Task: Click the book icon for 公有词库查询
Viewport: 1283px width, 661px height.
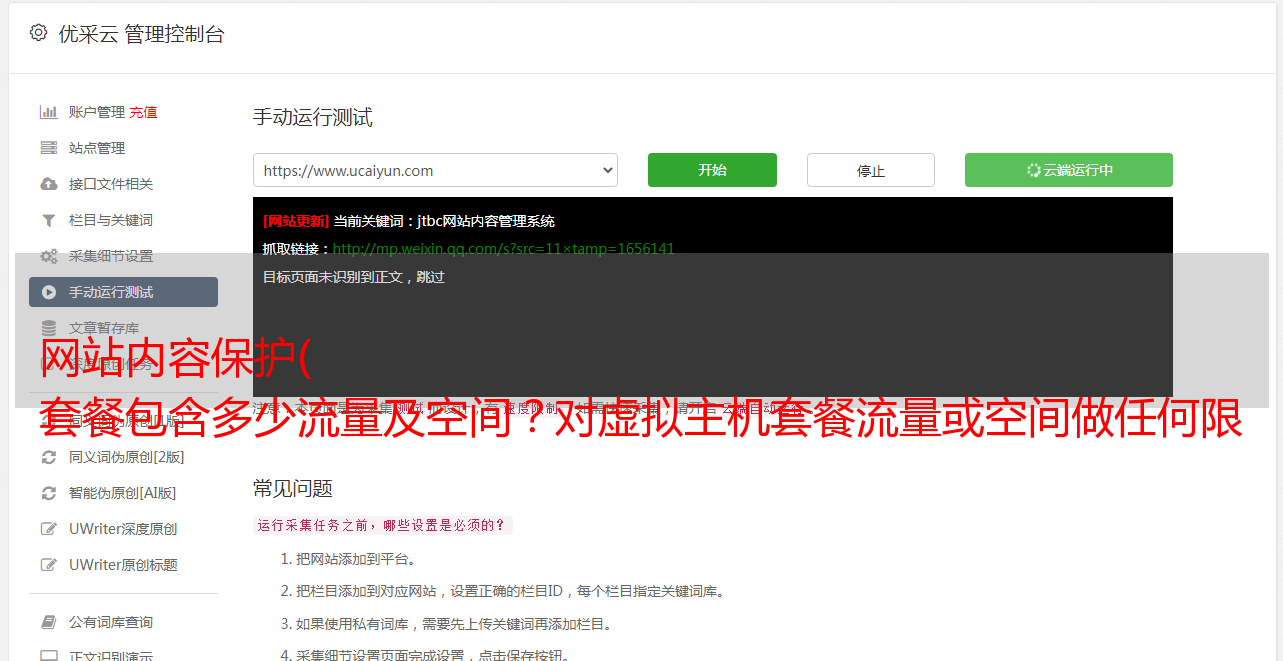Action: coord(48,622)
